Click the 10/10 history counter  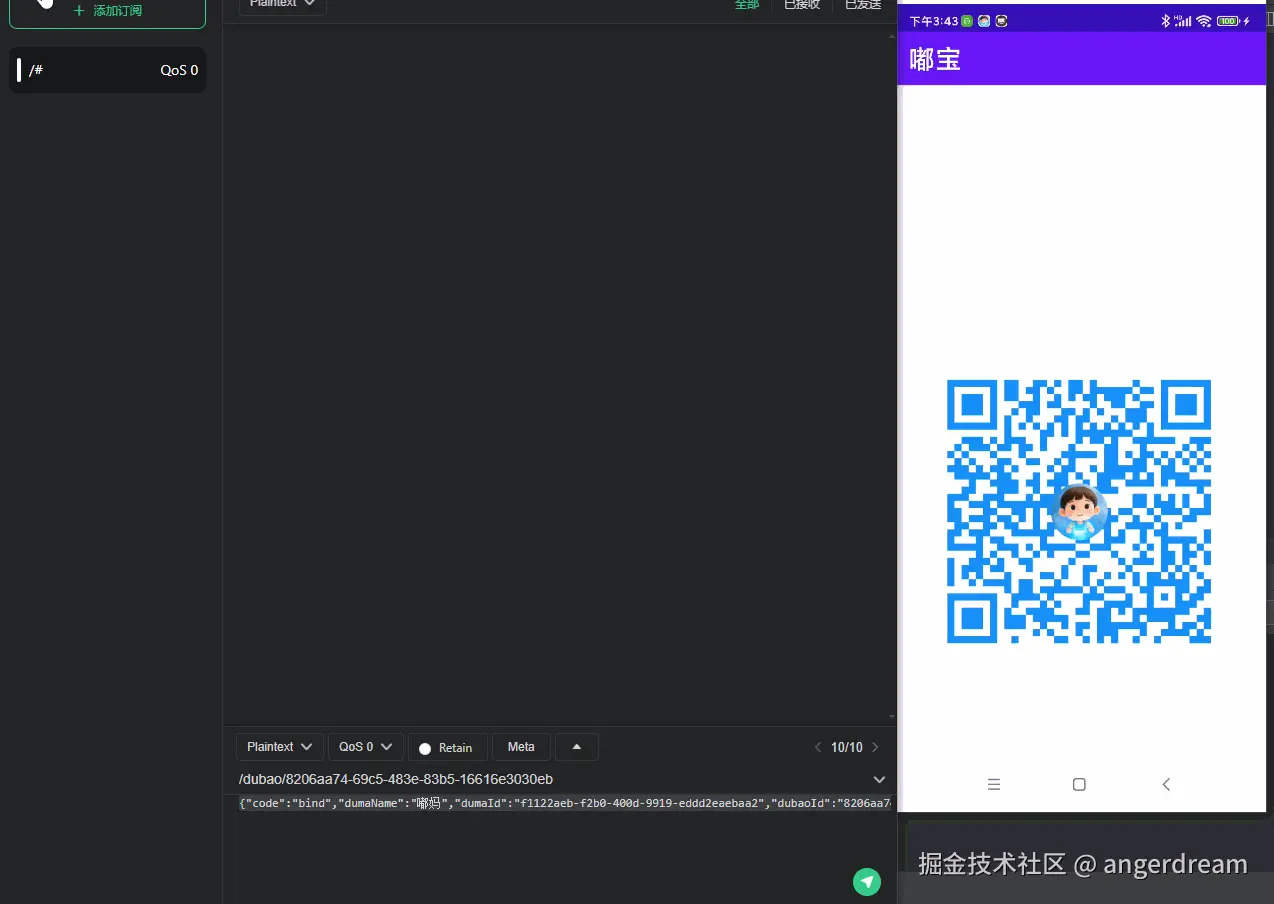(x=846, y=747)
